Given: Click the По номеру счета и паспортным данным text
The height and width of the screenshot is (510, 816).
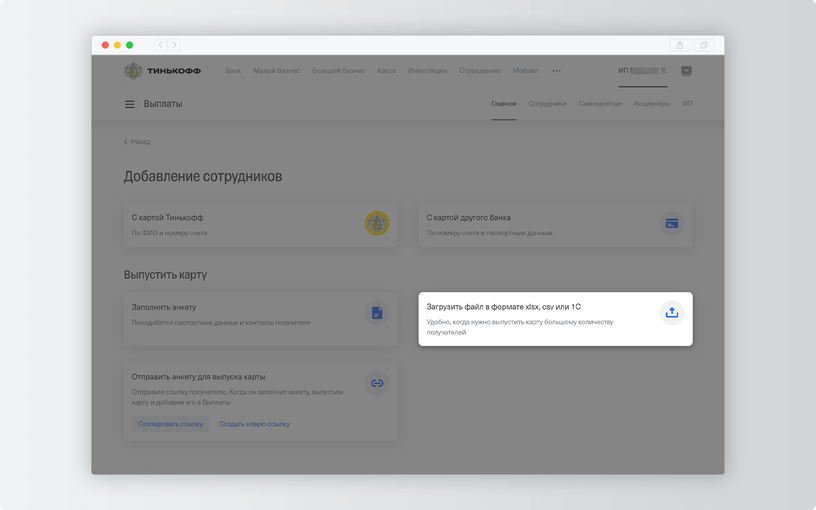Looking at the screenshot, I should (490, 233).
